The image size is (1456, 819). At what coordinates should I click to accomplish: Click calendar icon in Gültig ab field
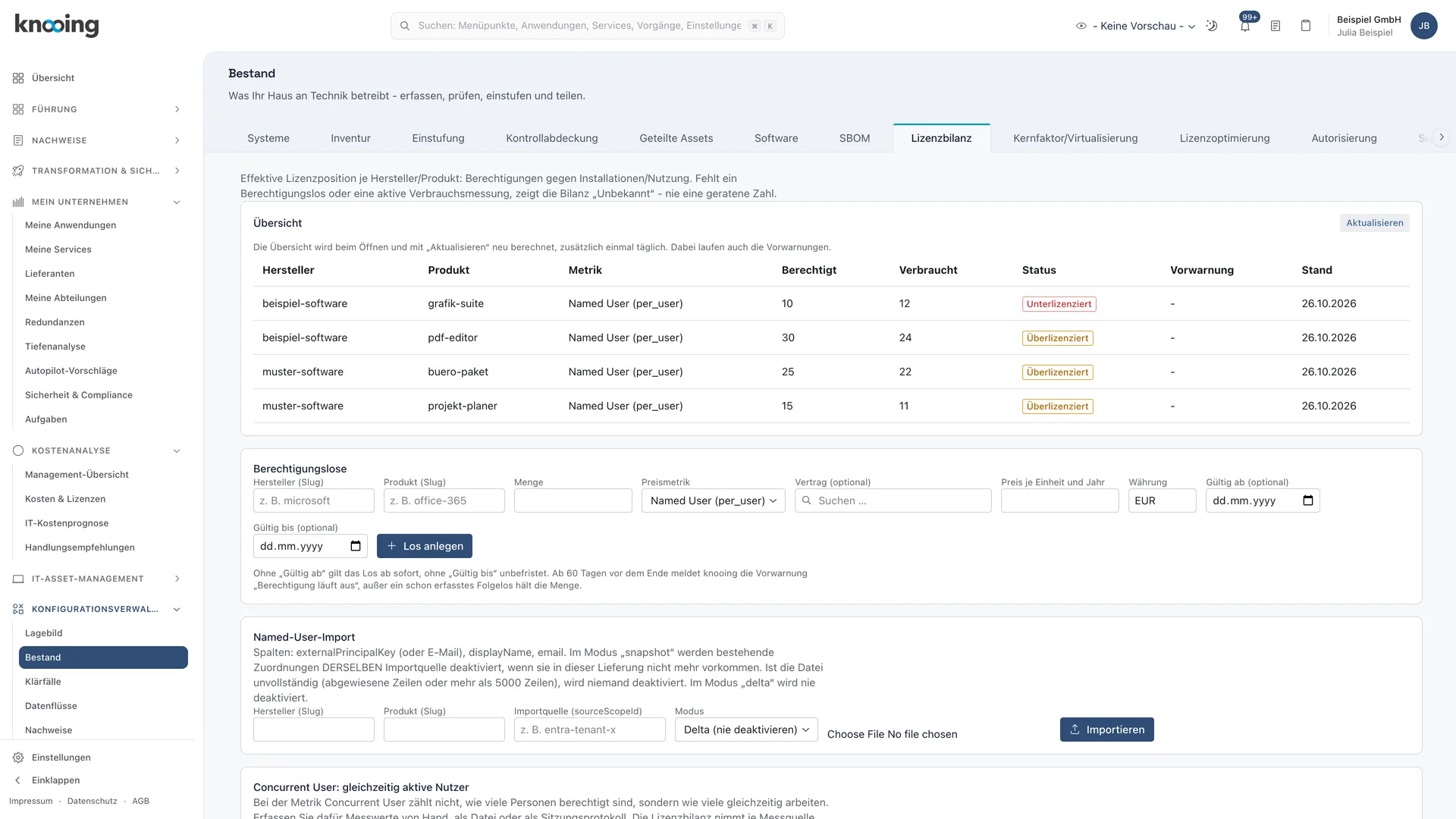[x=1307, y=500]
